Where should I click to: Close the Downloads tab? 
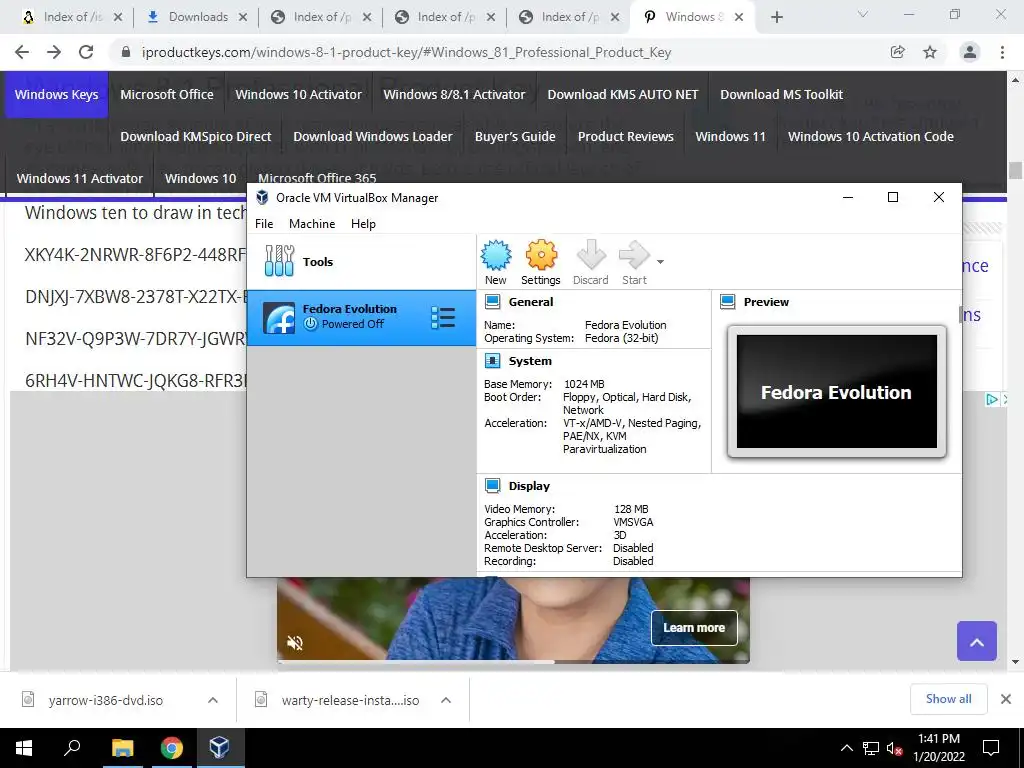tap(242, 17)
